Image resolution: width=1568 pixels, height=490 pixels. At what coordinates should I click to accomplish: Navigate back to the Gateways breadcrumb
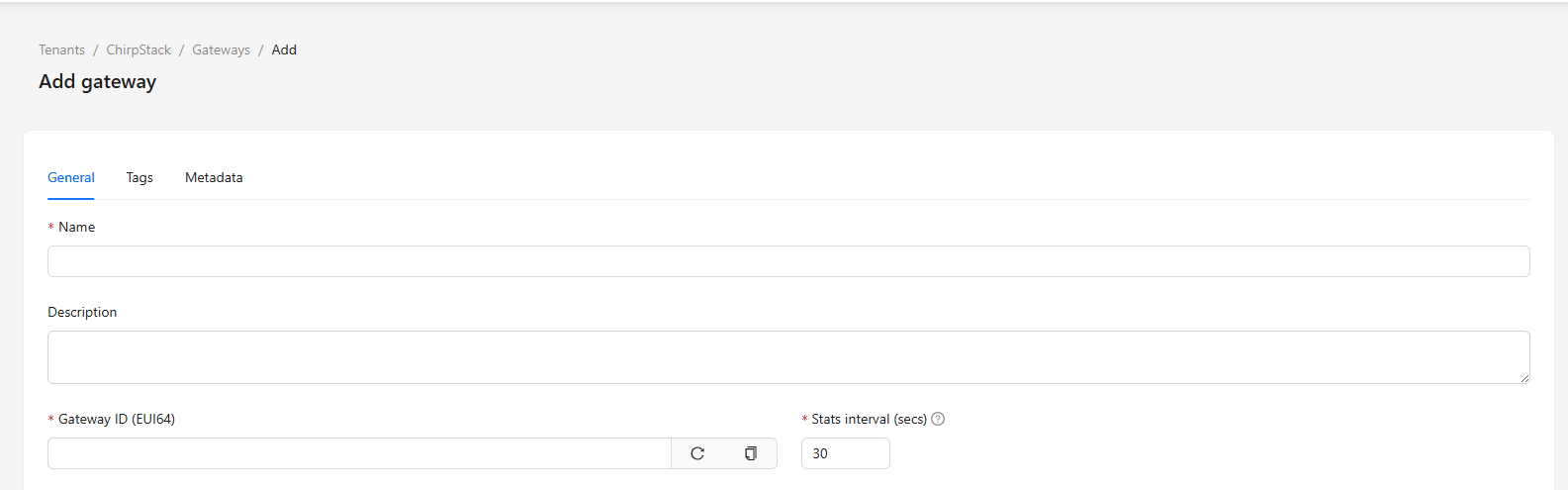221,50
